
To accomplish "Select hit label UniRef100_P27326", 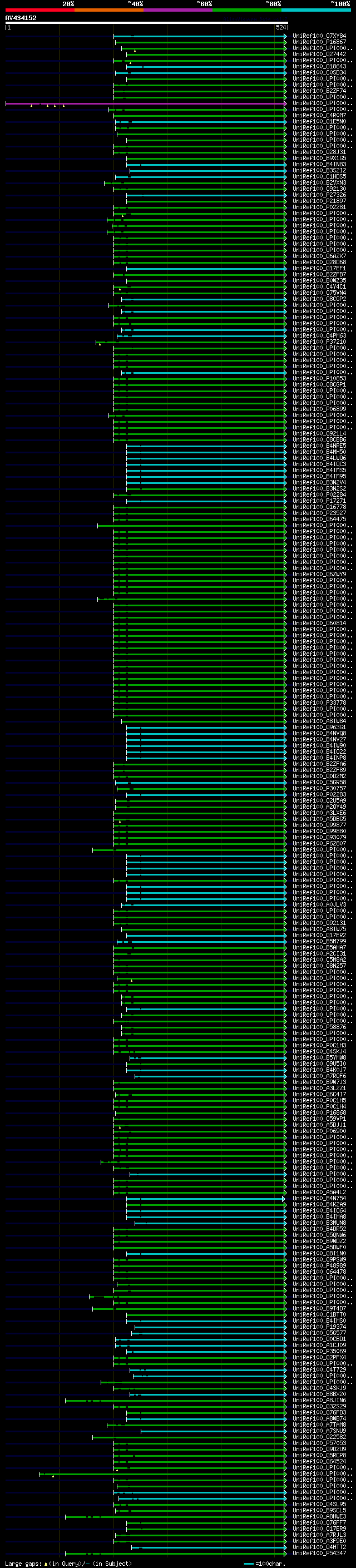I will (x=319, y=195).
